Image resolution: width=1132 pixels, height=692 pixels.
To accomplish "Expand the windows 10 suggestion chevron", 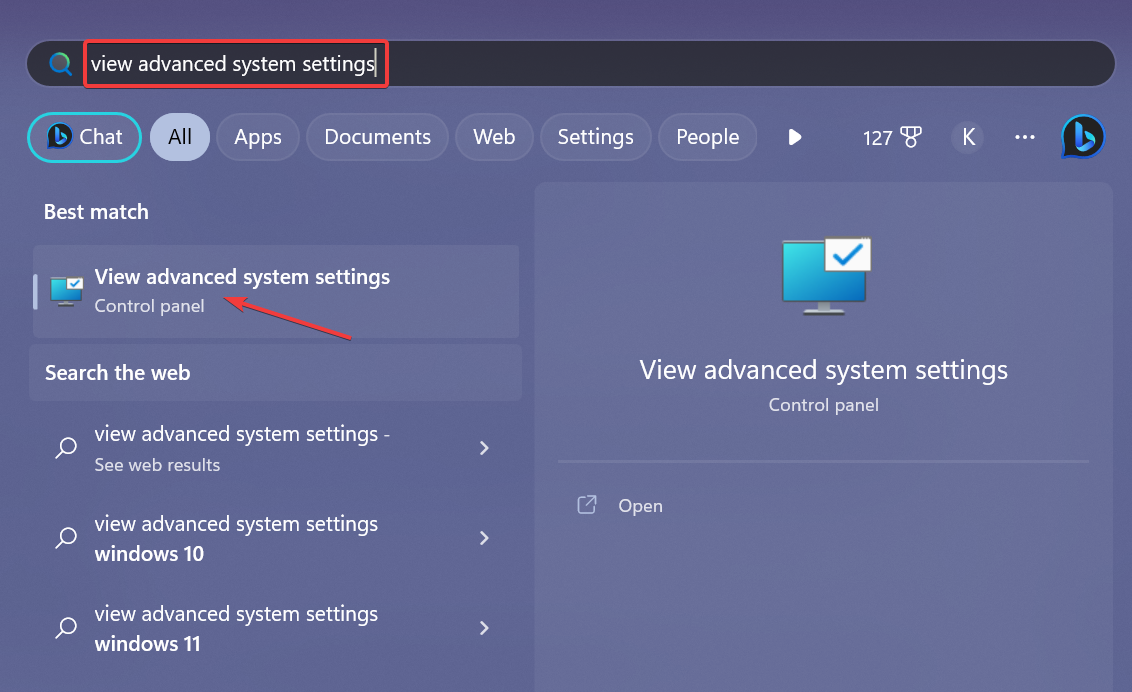I will [484, 538].
